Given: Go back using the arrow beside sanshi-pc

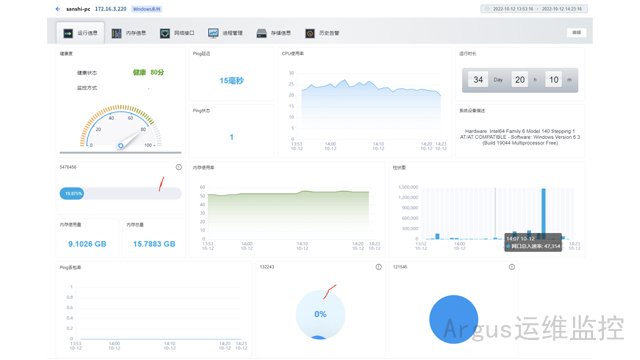Looking at the screenshot, I should 58,9.
